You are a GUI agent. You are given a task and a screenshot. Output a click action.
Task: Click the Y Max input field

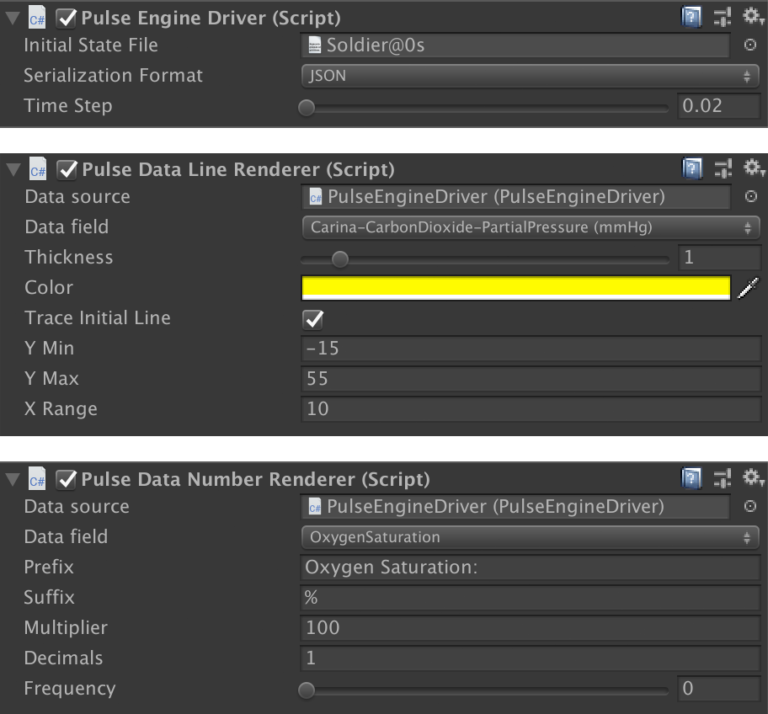(530, 379)
